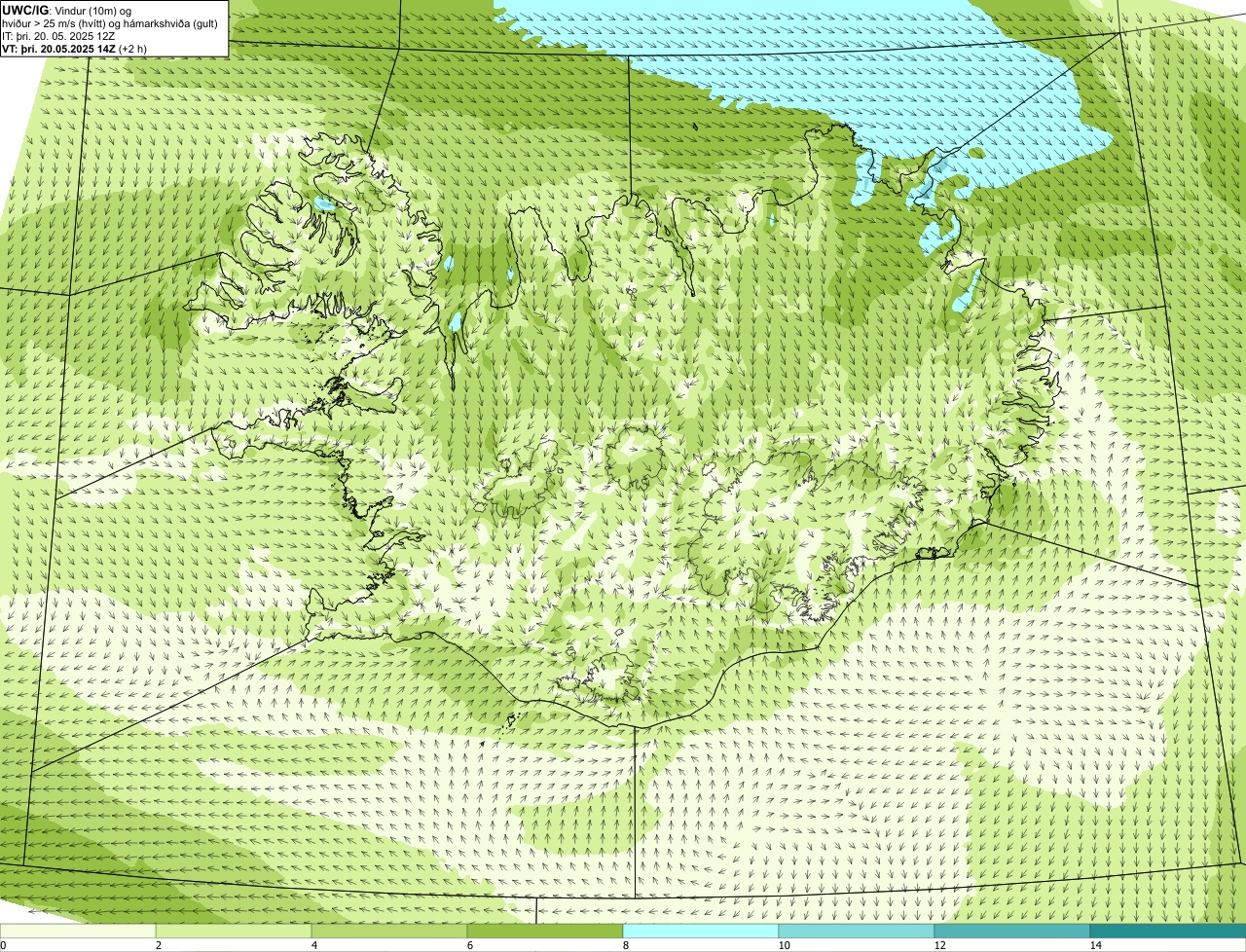The height and width of the screenshot is (952, 1246).
Task: Click the 6–8 m/s darker green colorbar segment
Action: point(545,931)
